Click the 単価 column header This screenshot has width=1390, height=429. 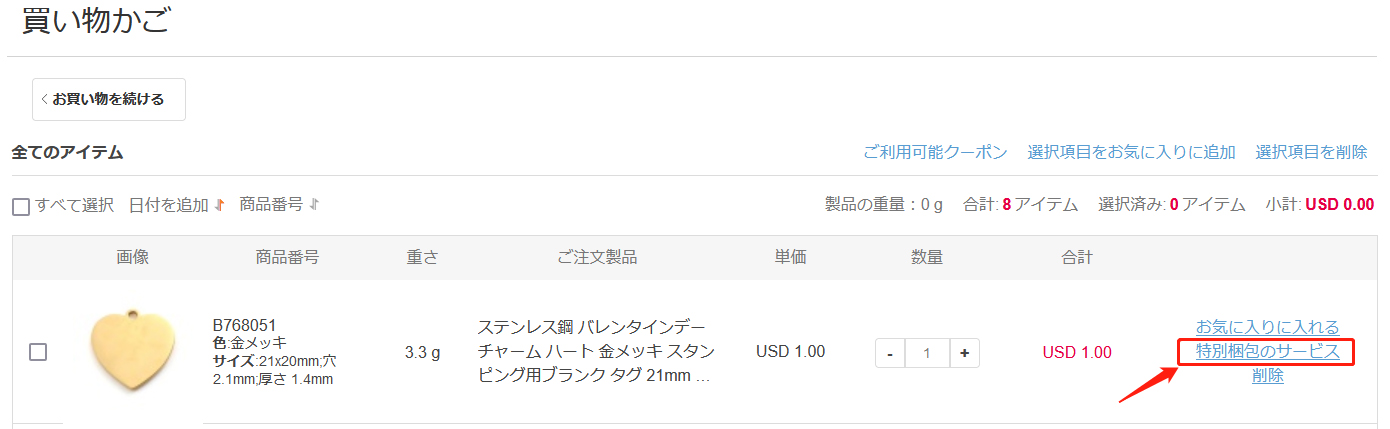(790, 257)
